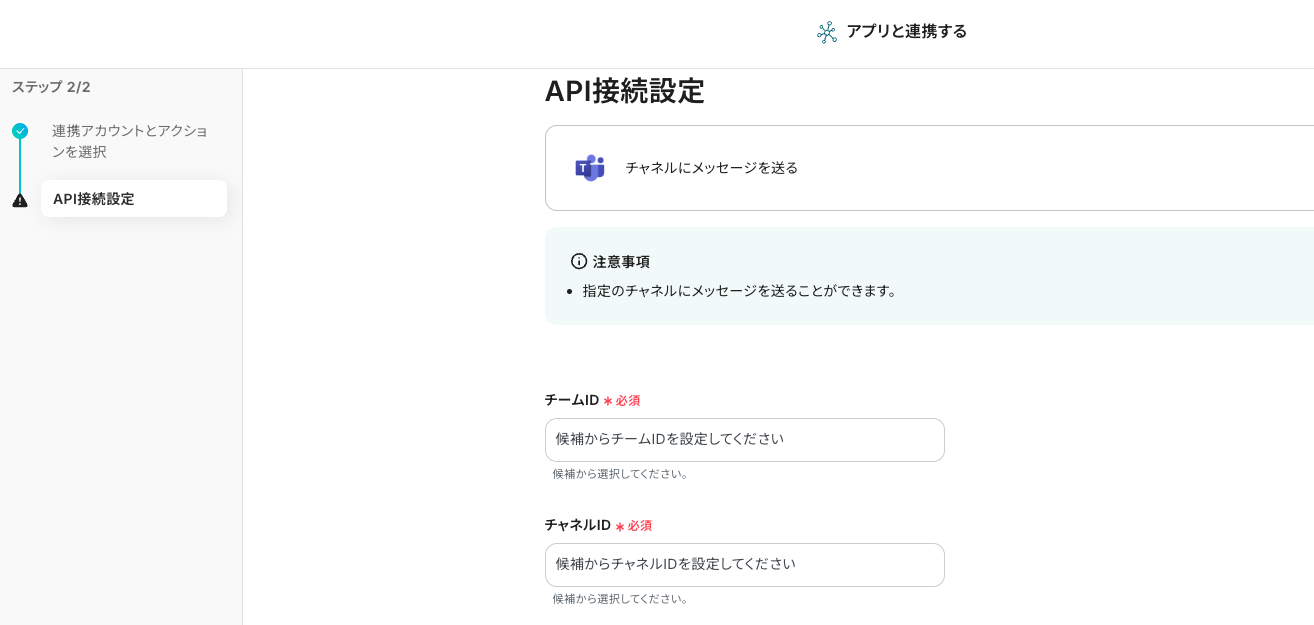Click the red required asterisk beside チャネルID
Image resolution: width=1314 pixels, height=625 pixels.
[620, 526]
